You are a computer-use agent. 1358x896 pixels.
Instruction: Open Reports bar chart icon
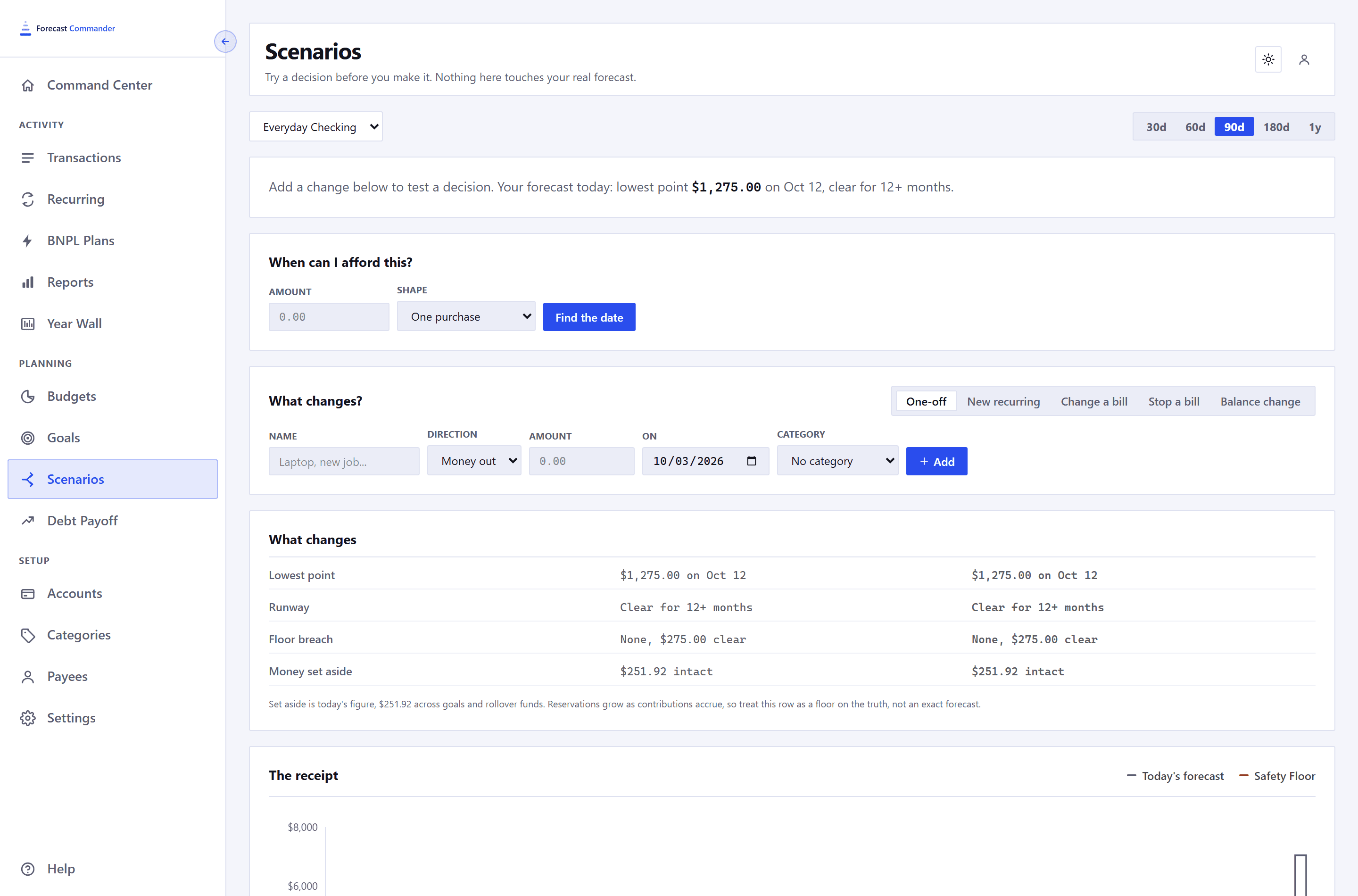pyautogui.click(x=27, y=282)
